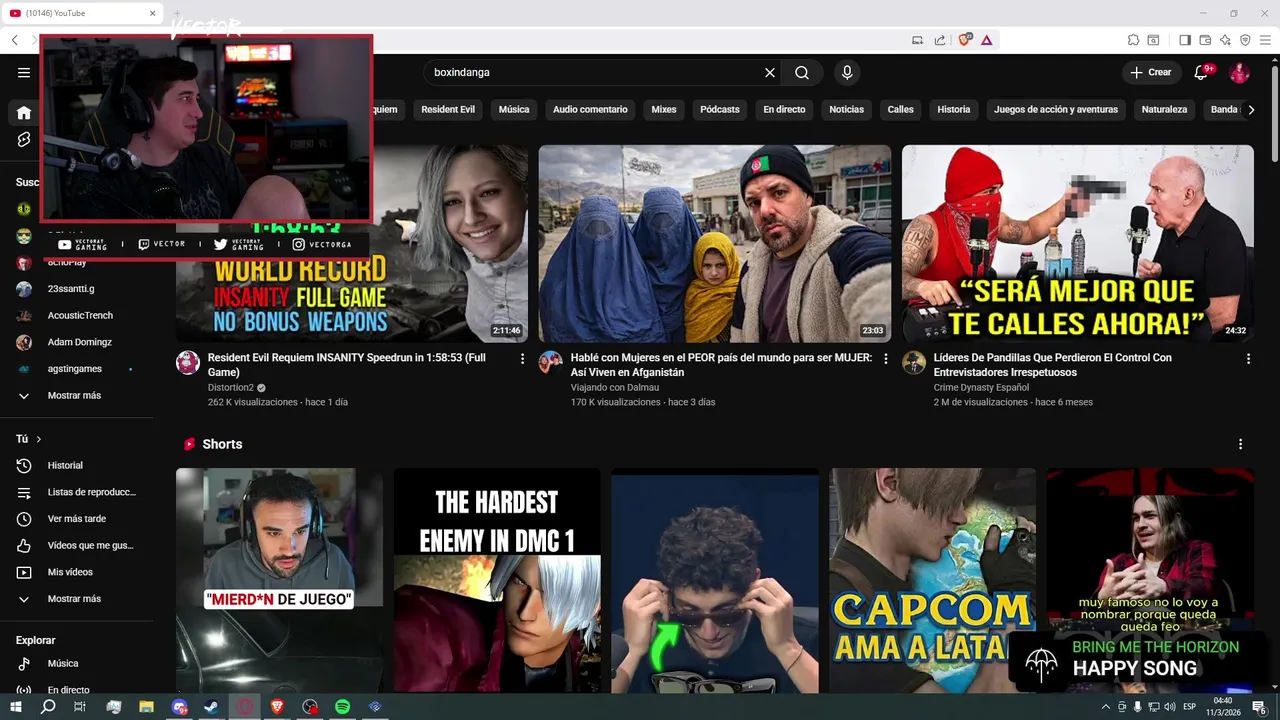Open more options for Líderes De Pandillas video

[1248, 358]
